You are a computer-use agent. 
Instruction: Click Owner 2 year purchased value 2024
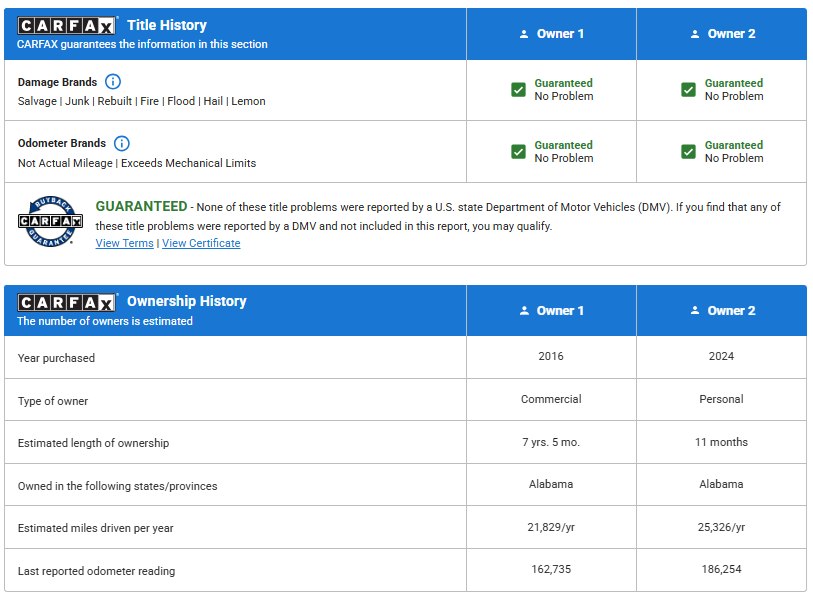tap(721, 356)
